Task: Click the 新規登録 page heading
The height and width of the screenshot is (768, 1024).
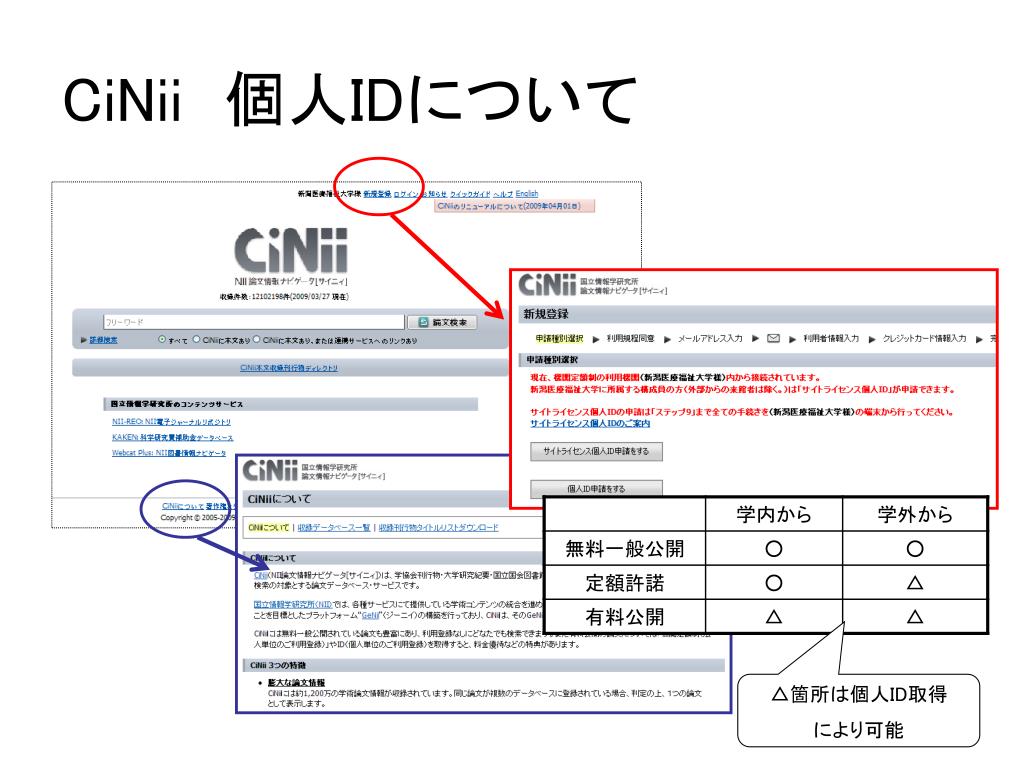Action: coord(545,314)
